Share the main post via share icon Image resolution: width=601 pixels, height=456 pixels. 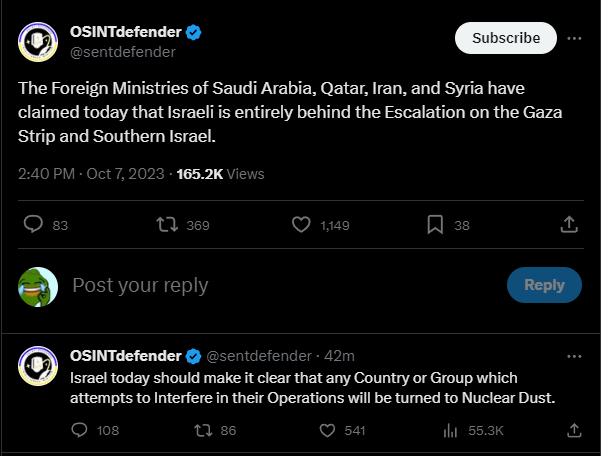click(x=569, y=225)
